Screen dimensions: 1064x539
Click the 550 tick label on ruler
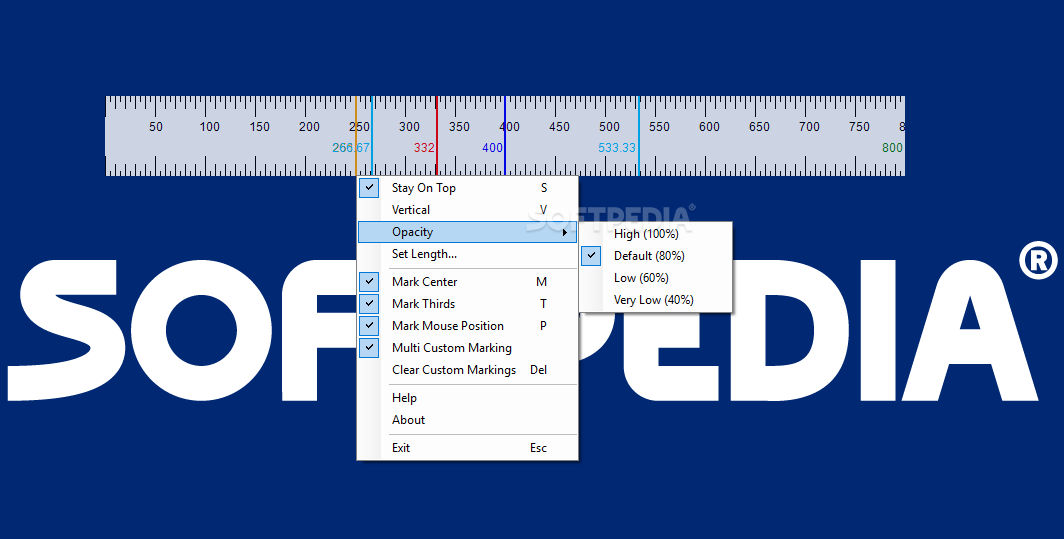pos(659,126)
